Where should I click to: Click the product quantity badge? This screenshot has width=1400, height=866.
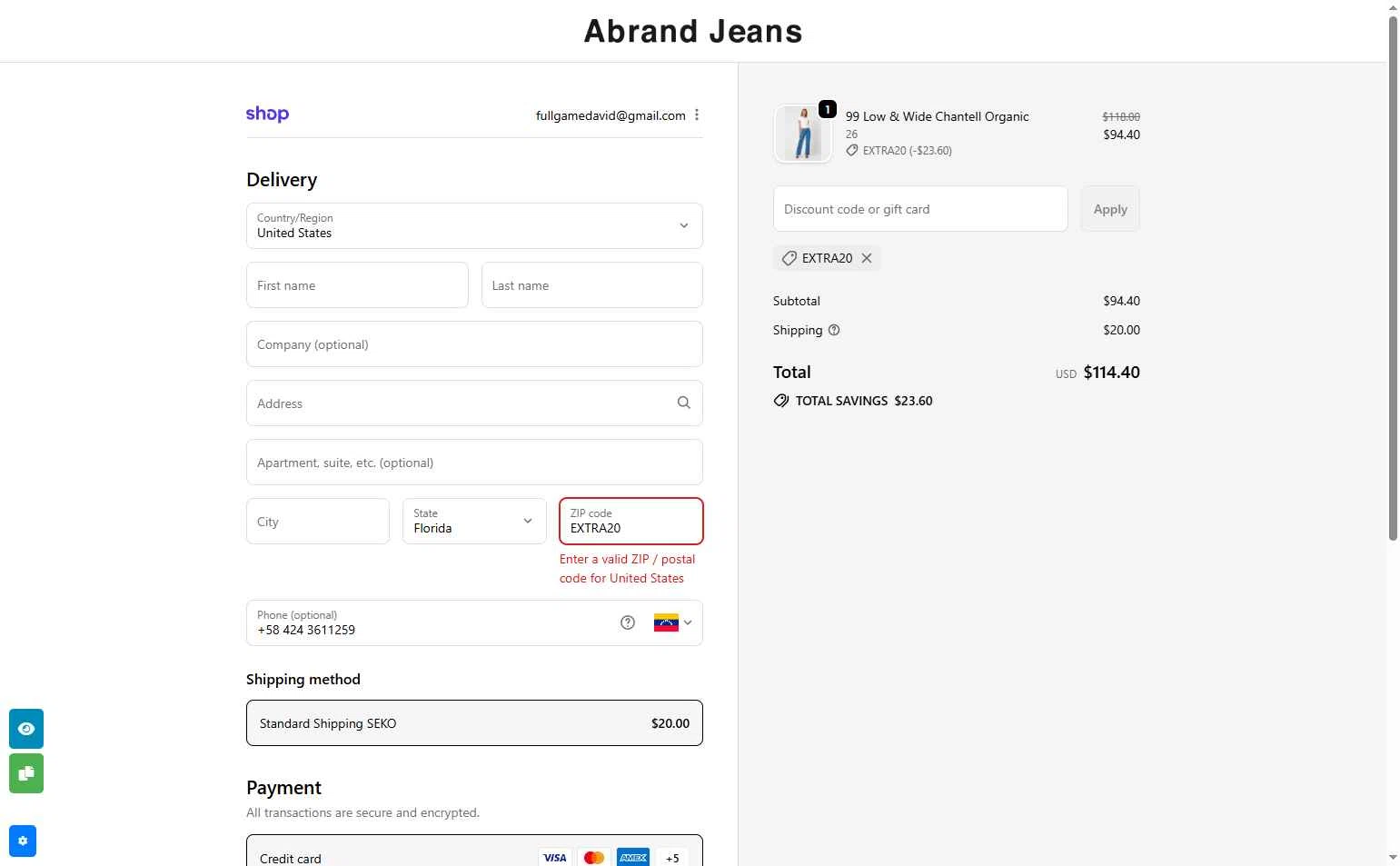point(828,109)
